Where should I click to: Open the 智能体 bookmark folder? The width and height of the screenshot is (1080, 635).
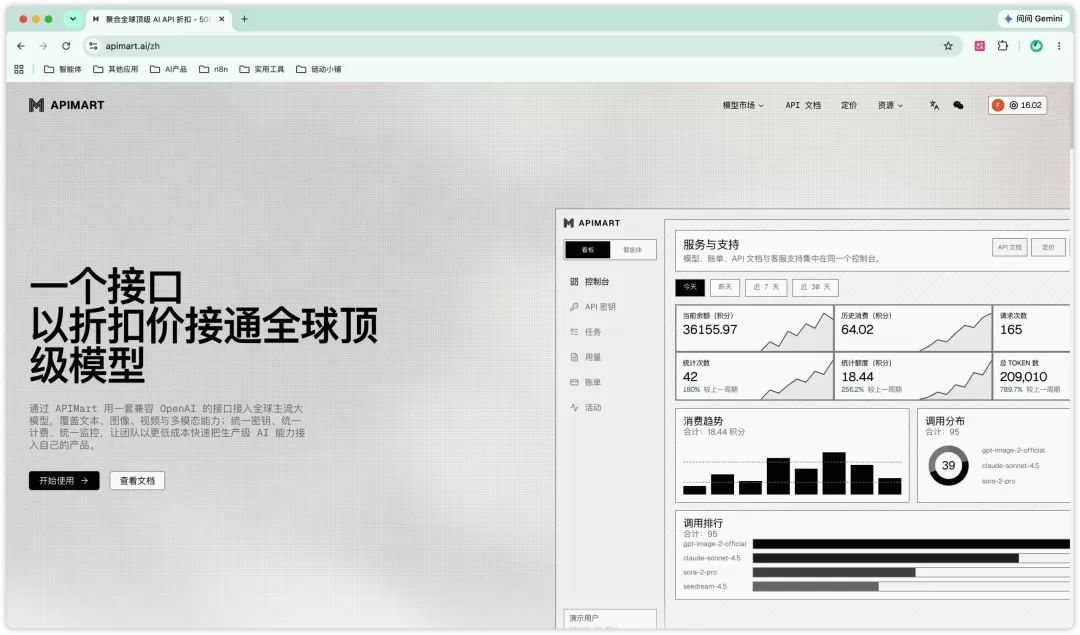(x=63, y=69)
